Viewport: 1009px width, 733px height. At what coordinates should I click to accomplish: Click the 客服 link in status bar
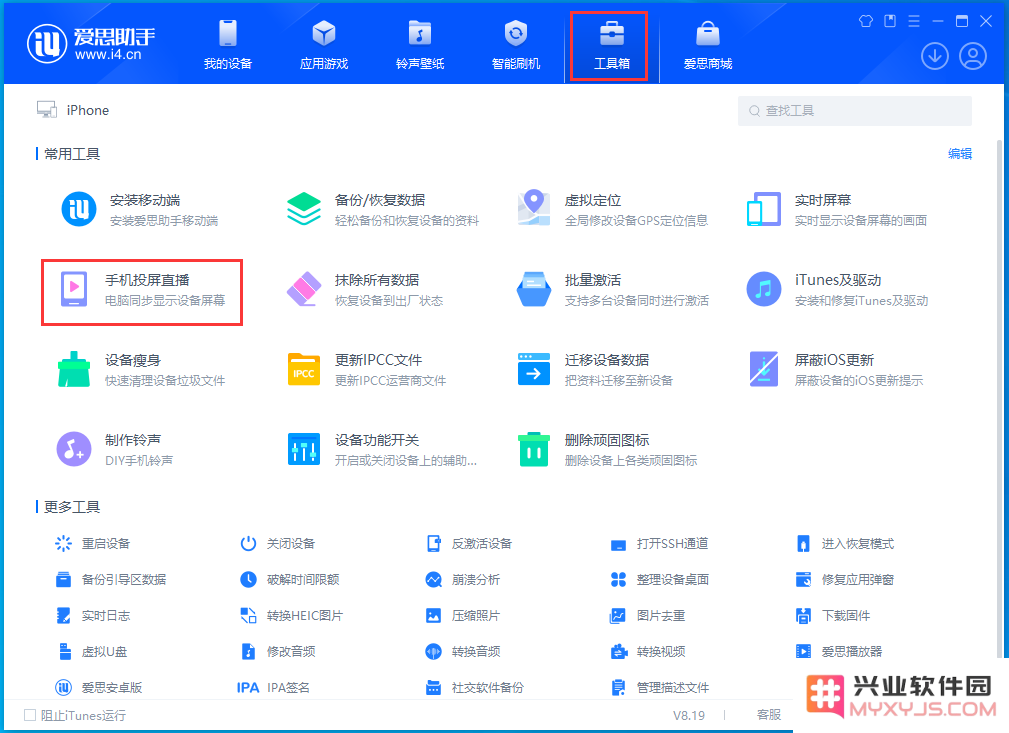point(769,715)
